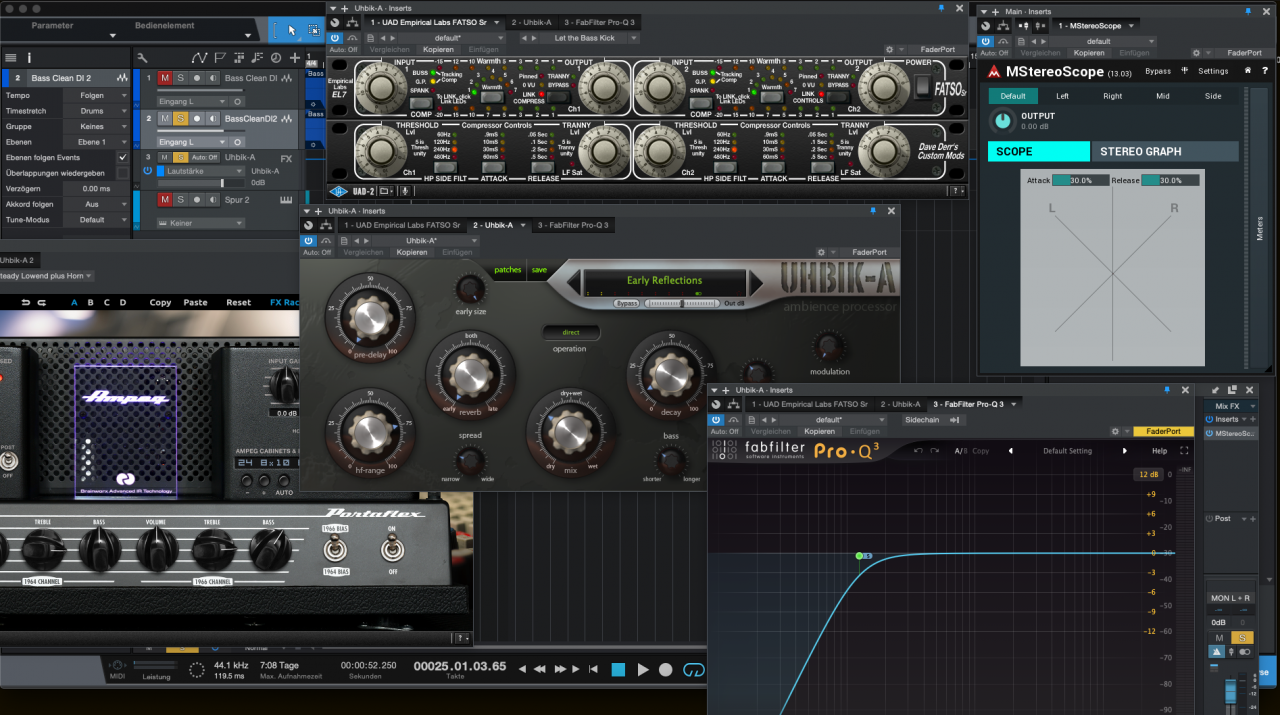
Task: Toggle input monitoring on Spur 2 track
Action: coord(211,200)
